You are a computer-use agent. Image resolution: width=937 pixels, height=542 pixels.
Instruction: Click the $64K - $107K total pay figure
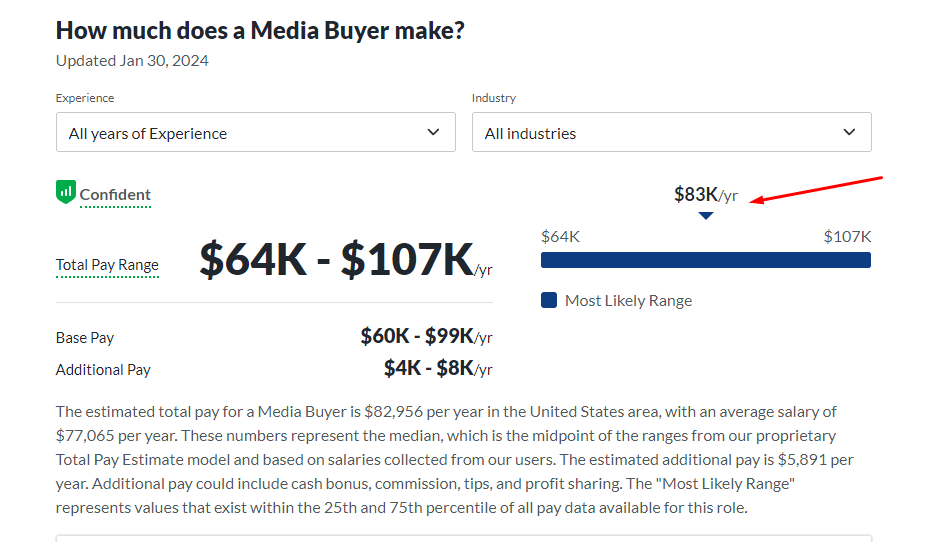pos(346,259)
